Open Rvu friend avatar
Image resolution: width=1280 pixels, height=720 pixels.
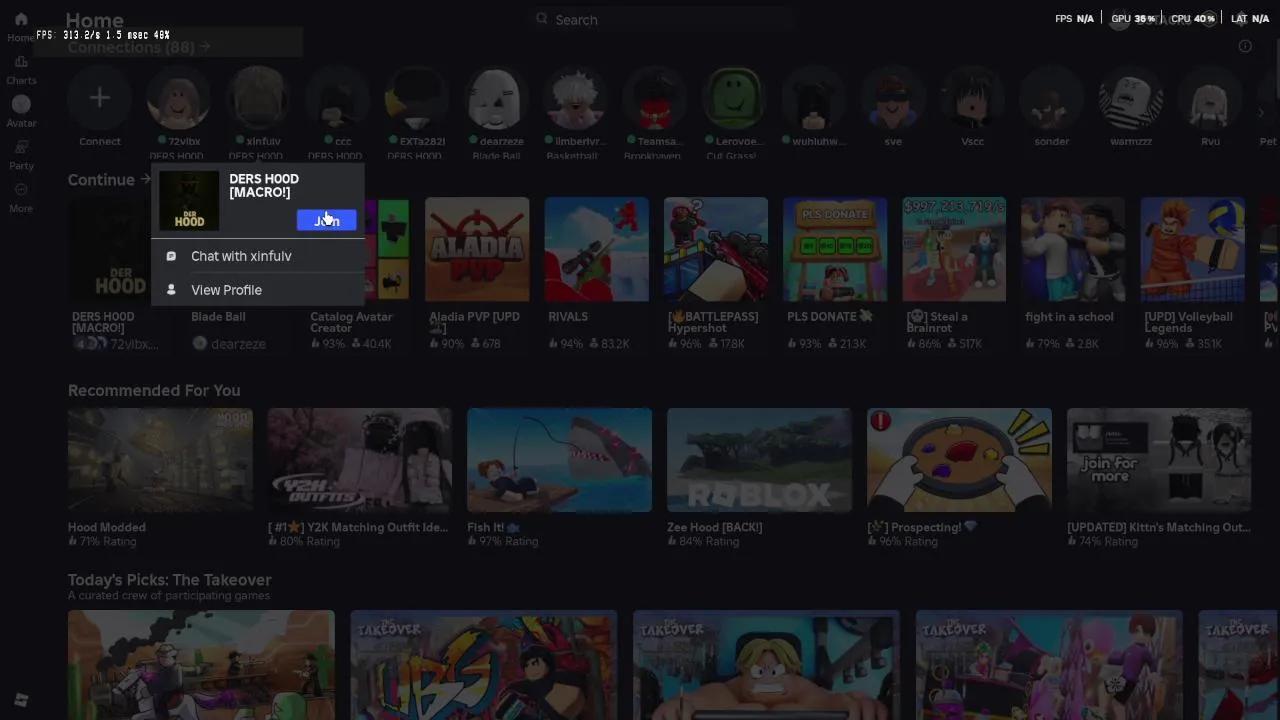(1210, 98)
